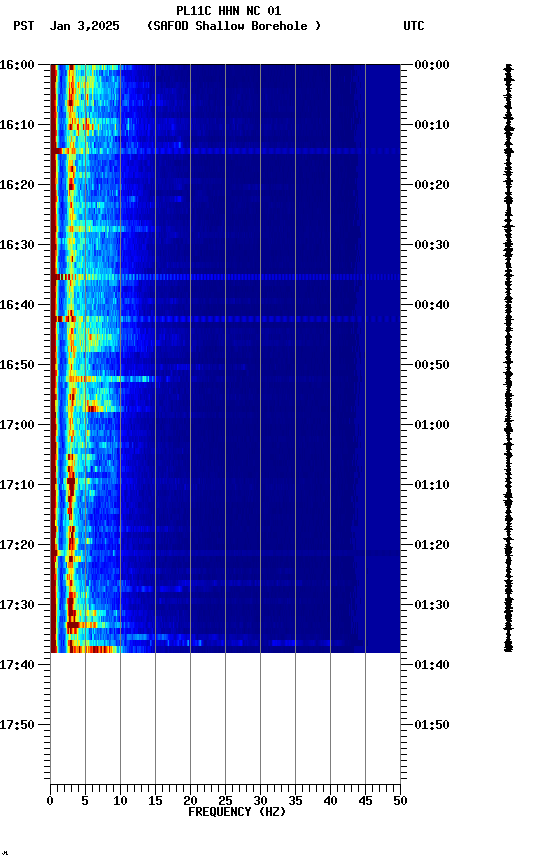The width and height of the screenshot is (552, 864).
Task: Click the 17:40 PST time label
Action: pos(17,666)
